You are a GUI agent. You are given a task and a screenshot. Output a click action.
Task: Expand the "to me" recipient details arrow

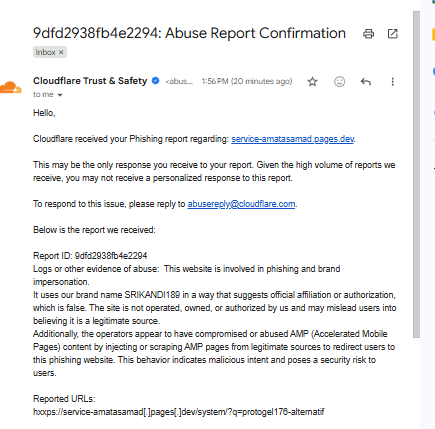[x=60, y=95]
